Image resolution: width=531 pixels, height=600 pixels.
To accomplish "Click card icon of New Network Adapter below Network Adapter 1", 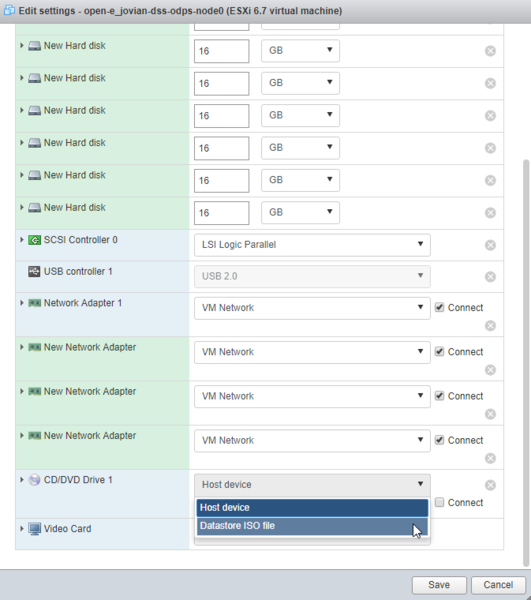I will 34,347.
